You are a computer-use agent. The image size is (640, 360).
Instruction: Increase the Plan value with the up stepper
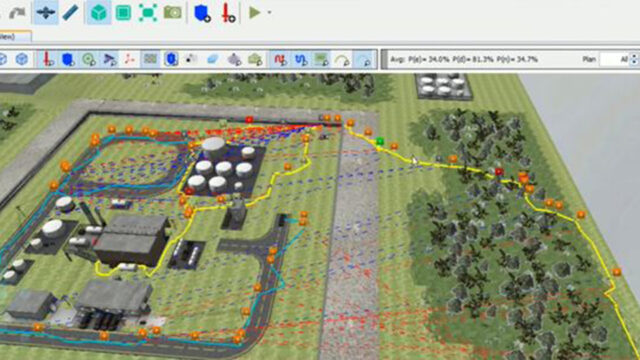coord(634,56)
